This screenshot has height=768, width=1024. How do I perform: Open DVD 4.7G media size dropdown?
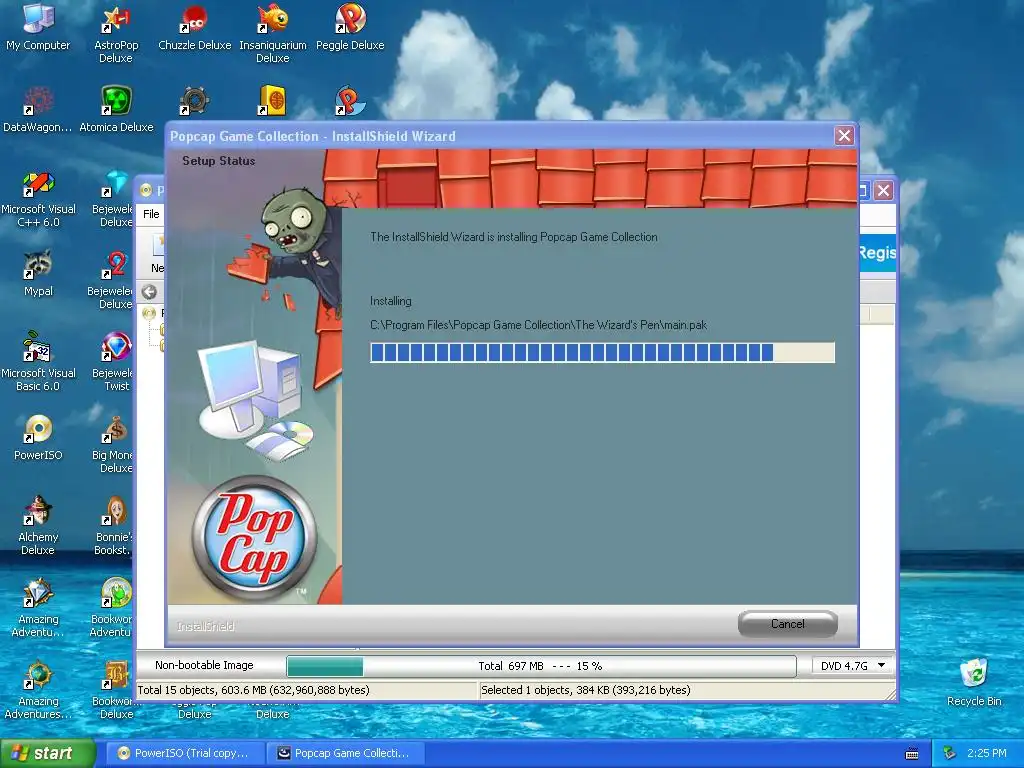click(853, 665)
